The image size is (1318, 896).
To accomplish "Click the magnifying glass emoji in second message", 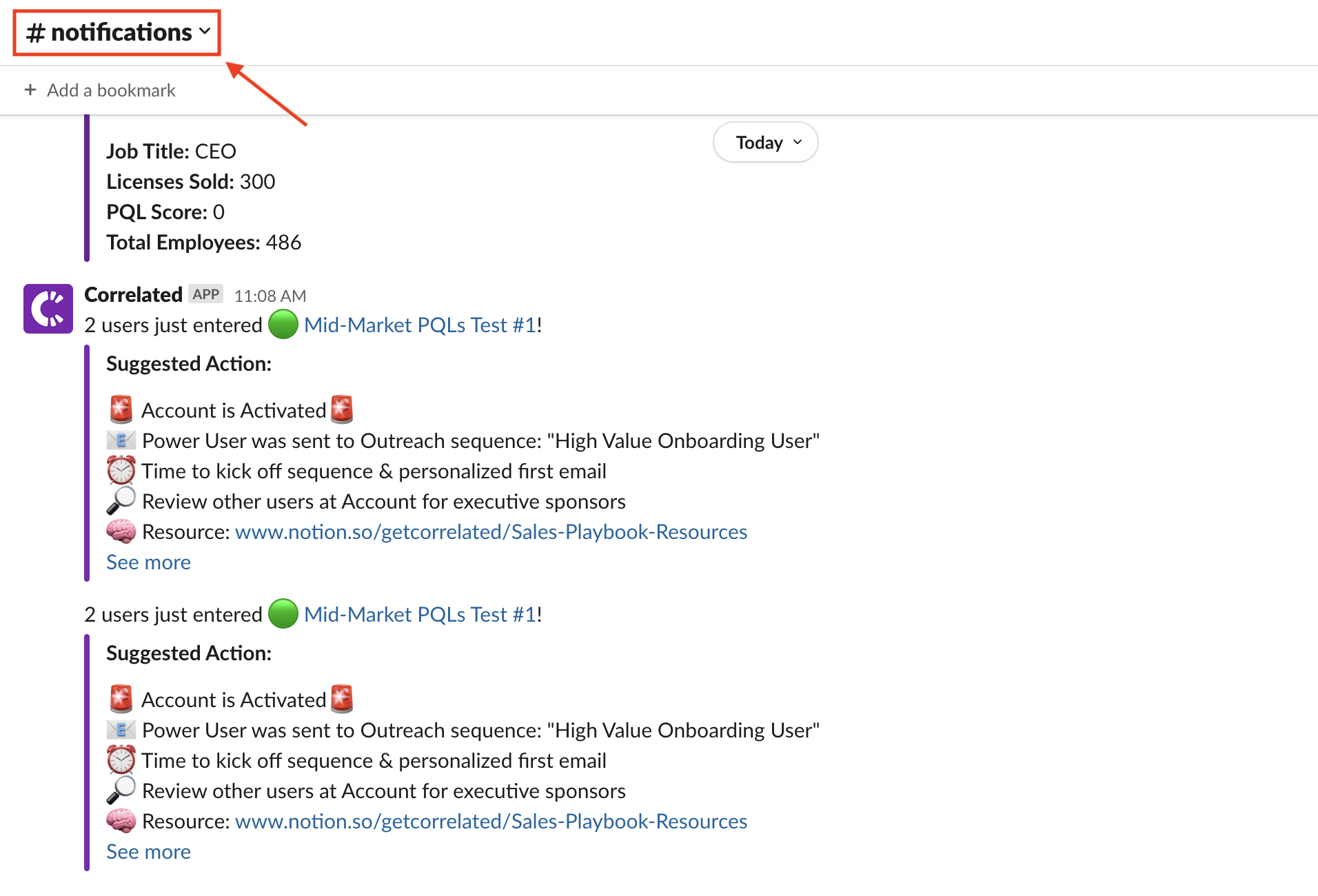I will (121, 790).
